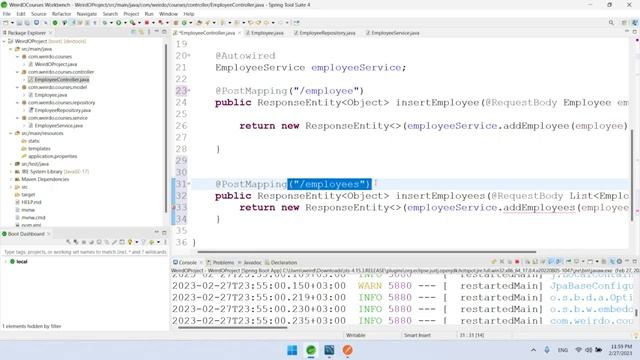This screenshot has height=360, width=640.
Task: Toggle code folding at line 31
Action: (189, 184)
